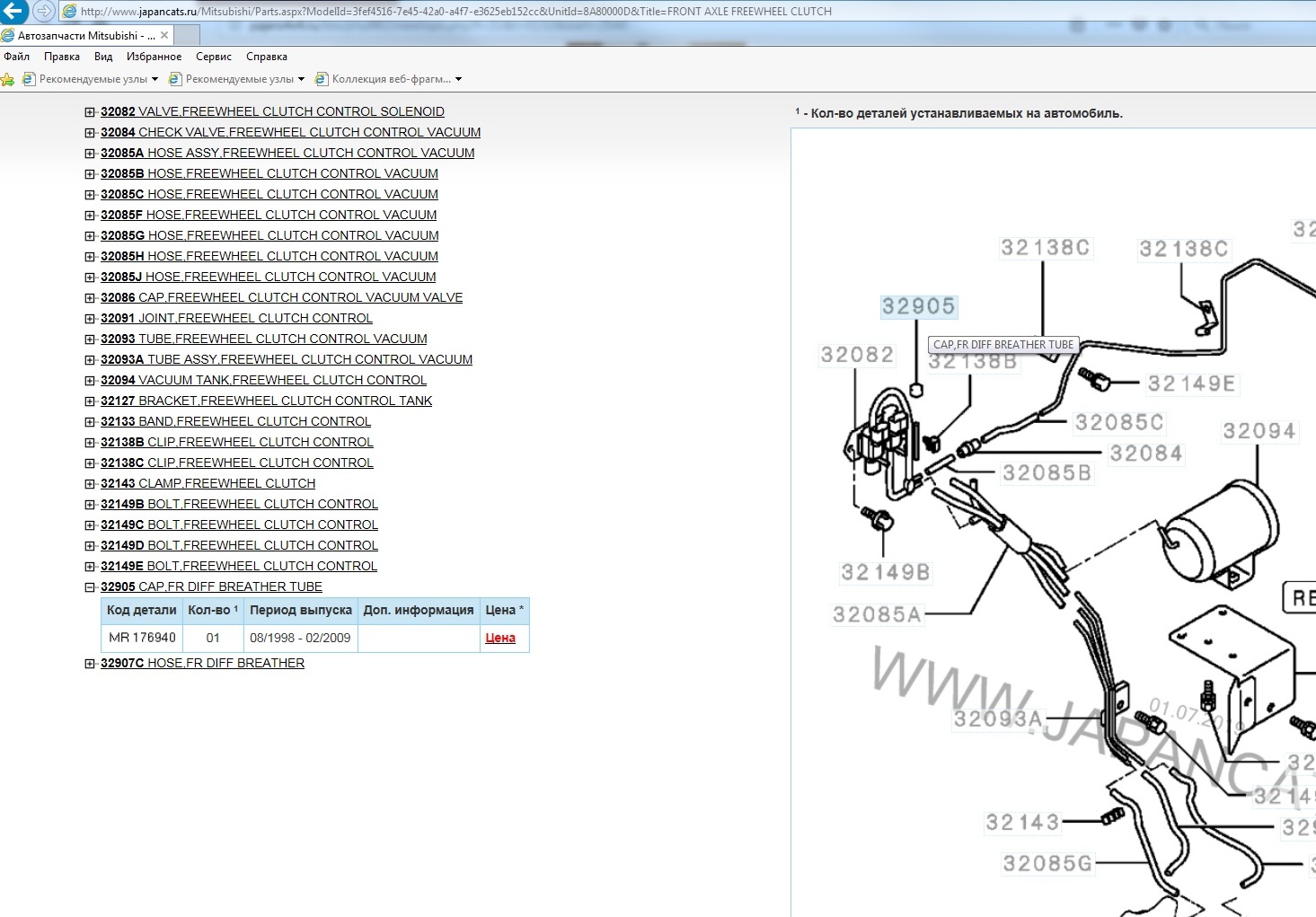Click the favorites star icon in bookmarks bar

click(x=8, y=79)
